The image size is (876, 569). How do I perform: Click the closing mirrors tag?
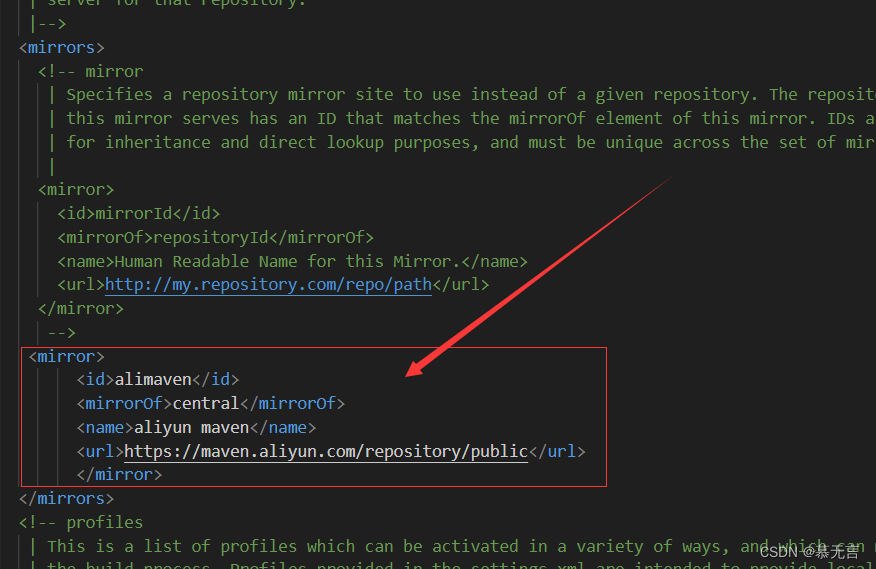point(66,498)
